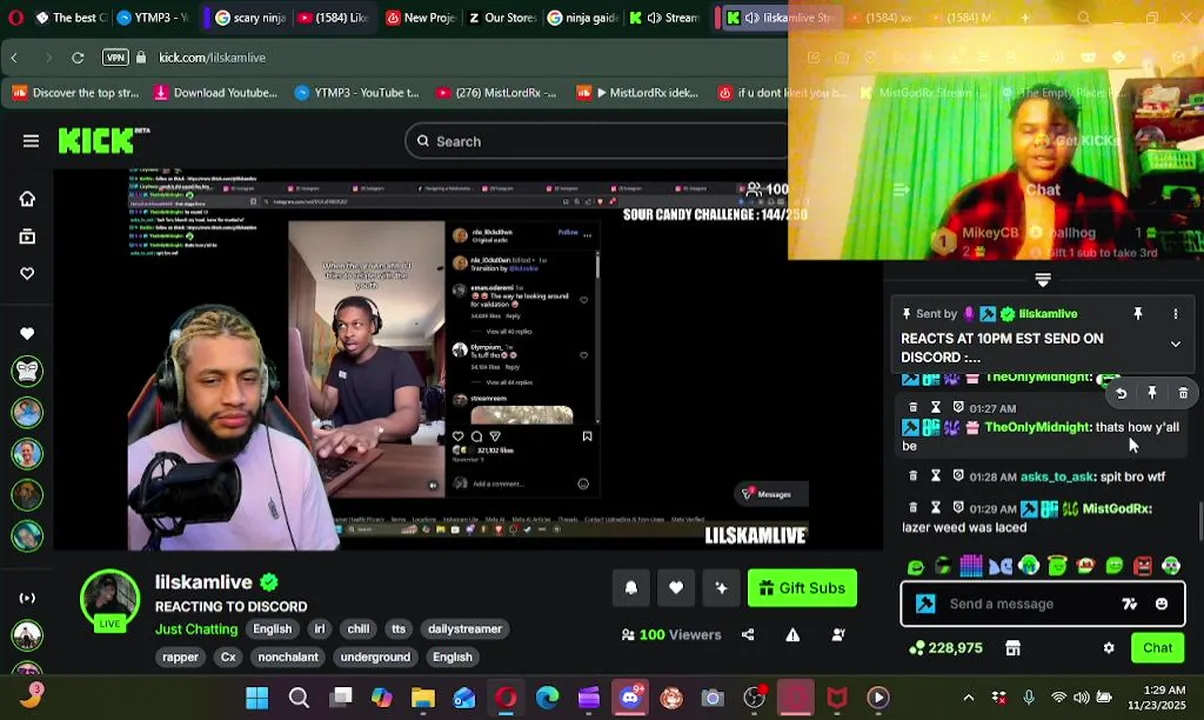Click the 228,975 points balance

[x=945, y=648]
